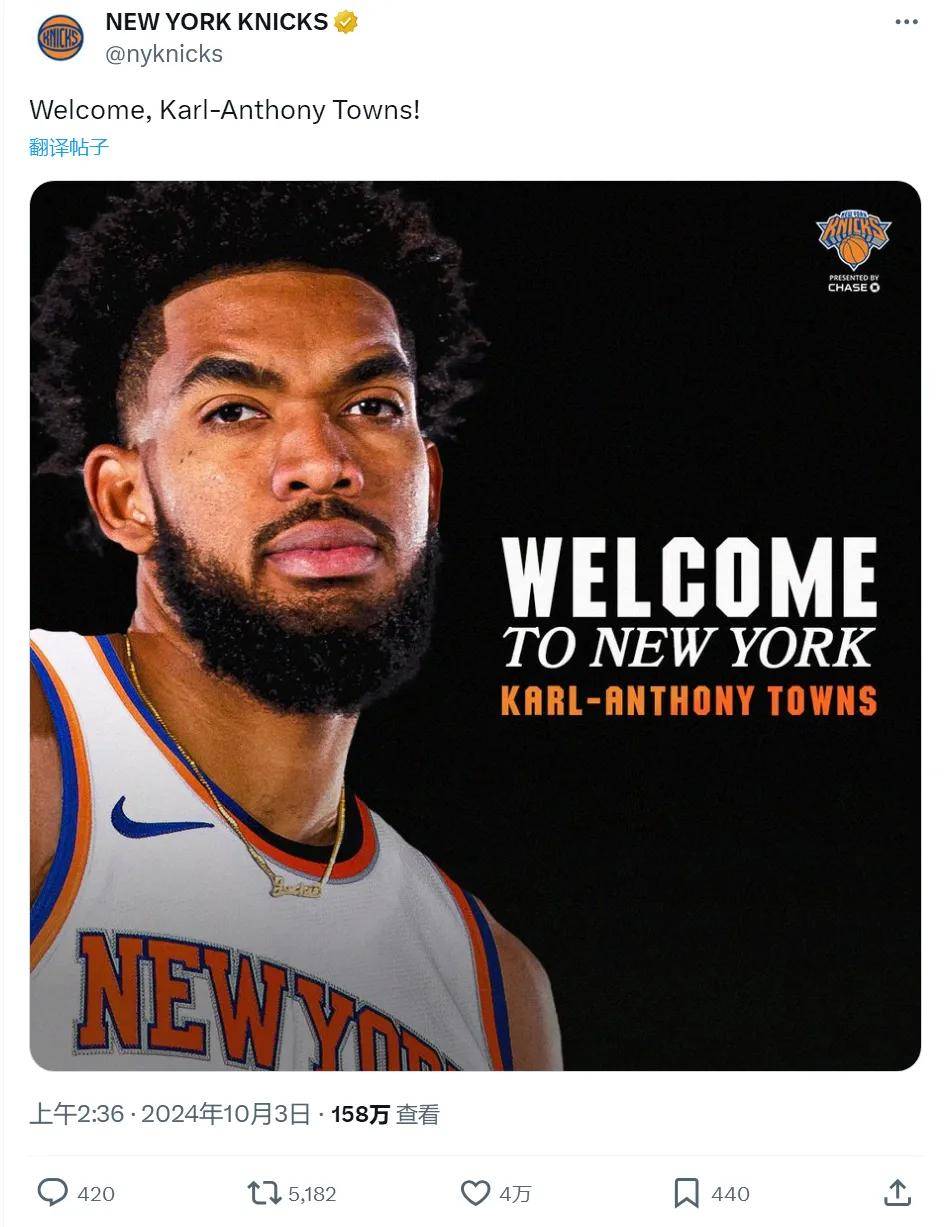Click the 440 bookmarks count
Screen dimensions: 945x1227
coord(730,1194)
